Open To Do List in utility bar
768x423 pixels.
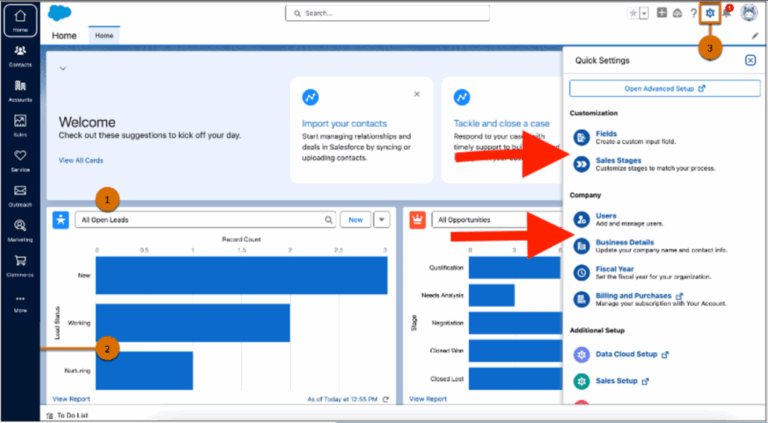pyautogui.click(x=67, y=416)
